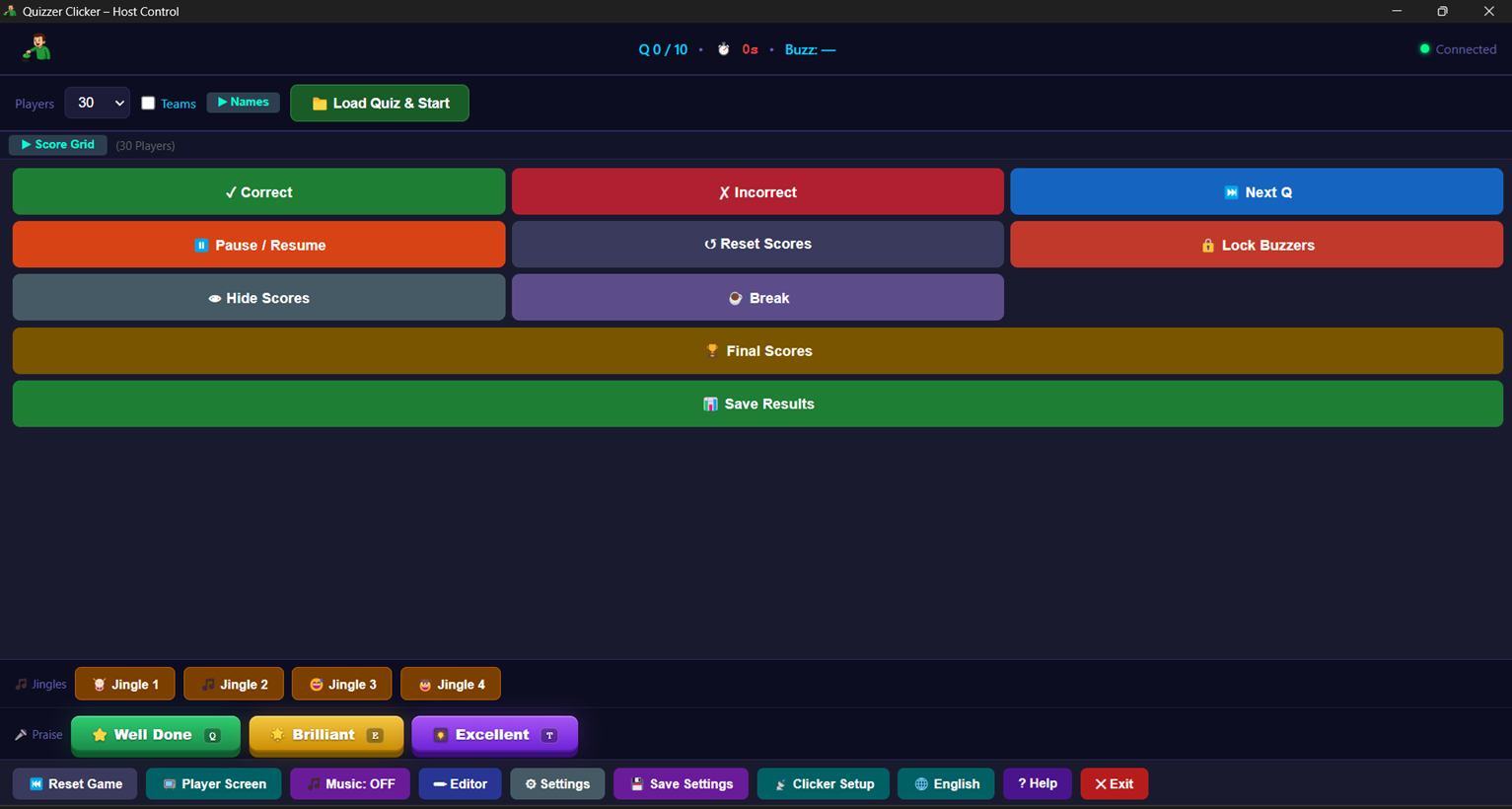Save Results to file
The image size is (1512, 809).
tap(757, 404)
